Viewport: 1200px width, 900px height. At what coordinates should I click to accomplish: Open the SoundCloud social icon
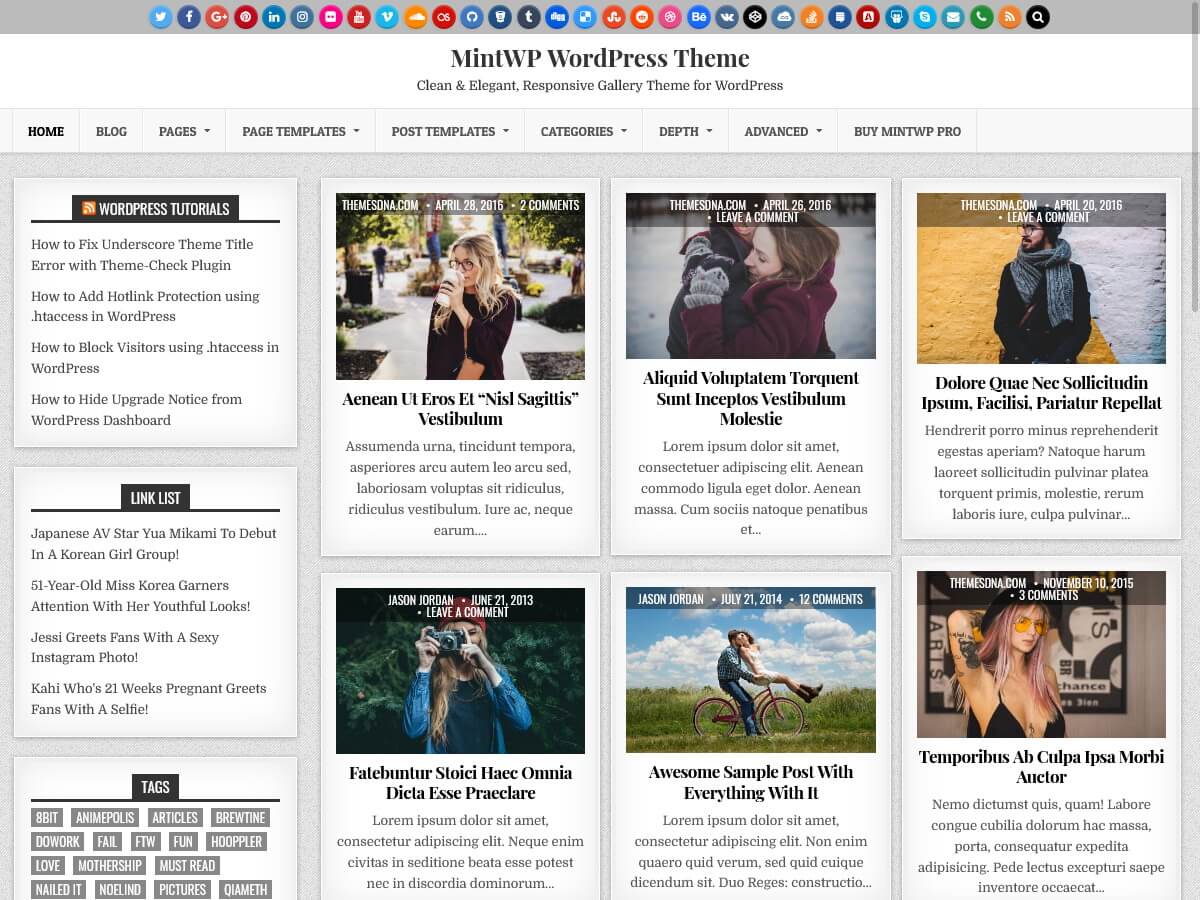click(x=416, y=17)
